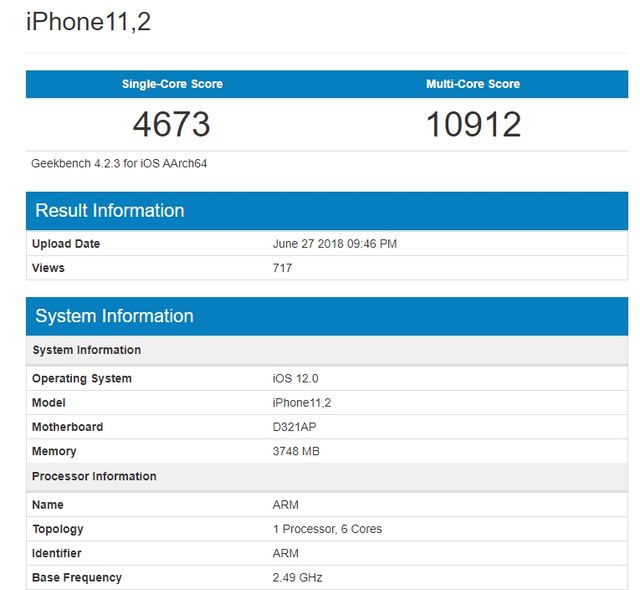This screenshot has width=640, height=590.
Task: Select the ARM value in Identifier row
Action: [x=285, y=553]
